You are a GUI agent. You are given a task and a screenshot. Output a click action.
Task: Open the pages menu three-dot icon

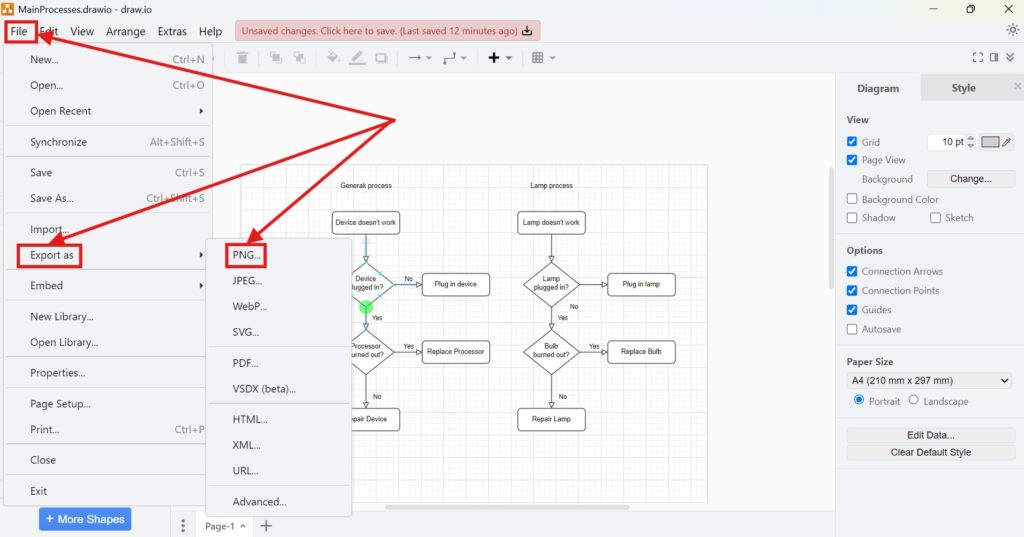pos(183,526)
